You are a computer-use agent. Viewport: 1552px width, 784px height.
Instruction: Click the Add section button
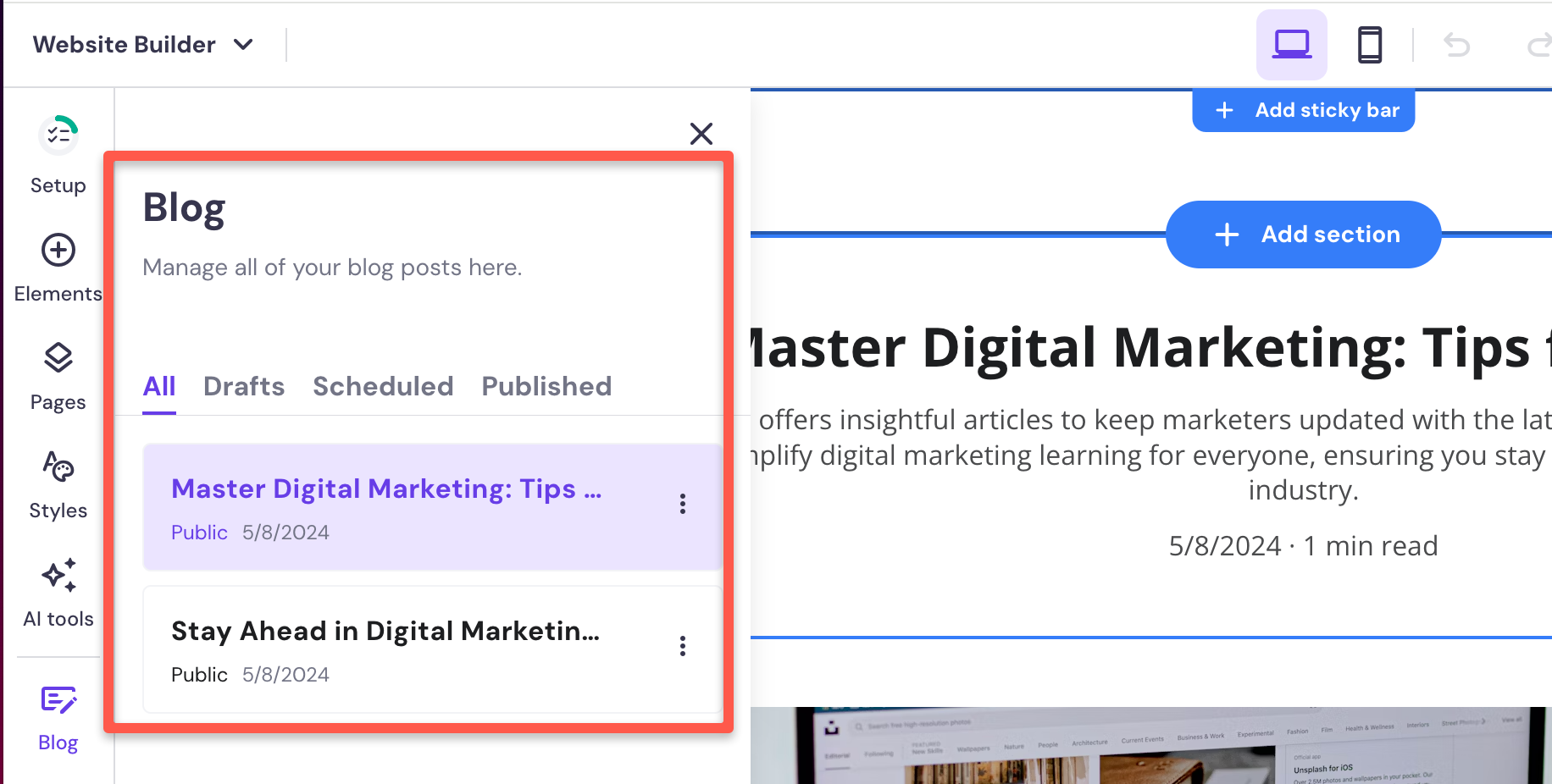pyautogui.click(x=1303, y=235)
